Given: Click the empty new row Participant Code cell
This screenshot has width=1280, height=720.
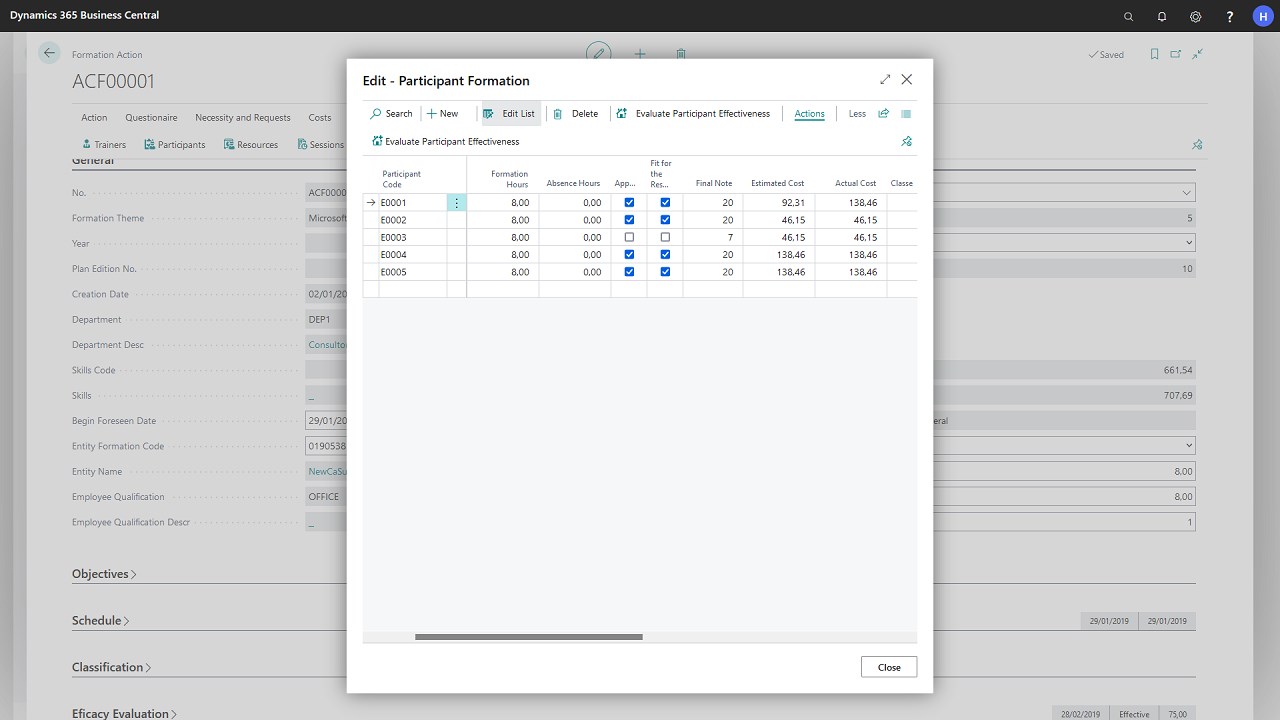Looking at the screenshot, I should coord(412,289).
